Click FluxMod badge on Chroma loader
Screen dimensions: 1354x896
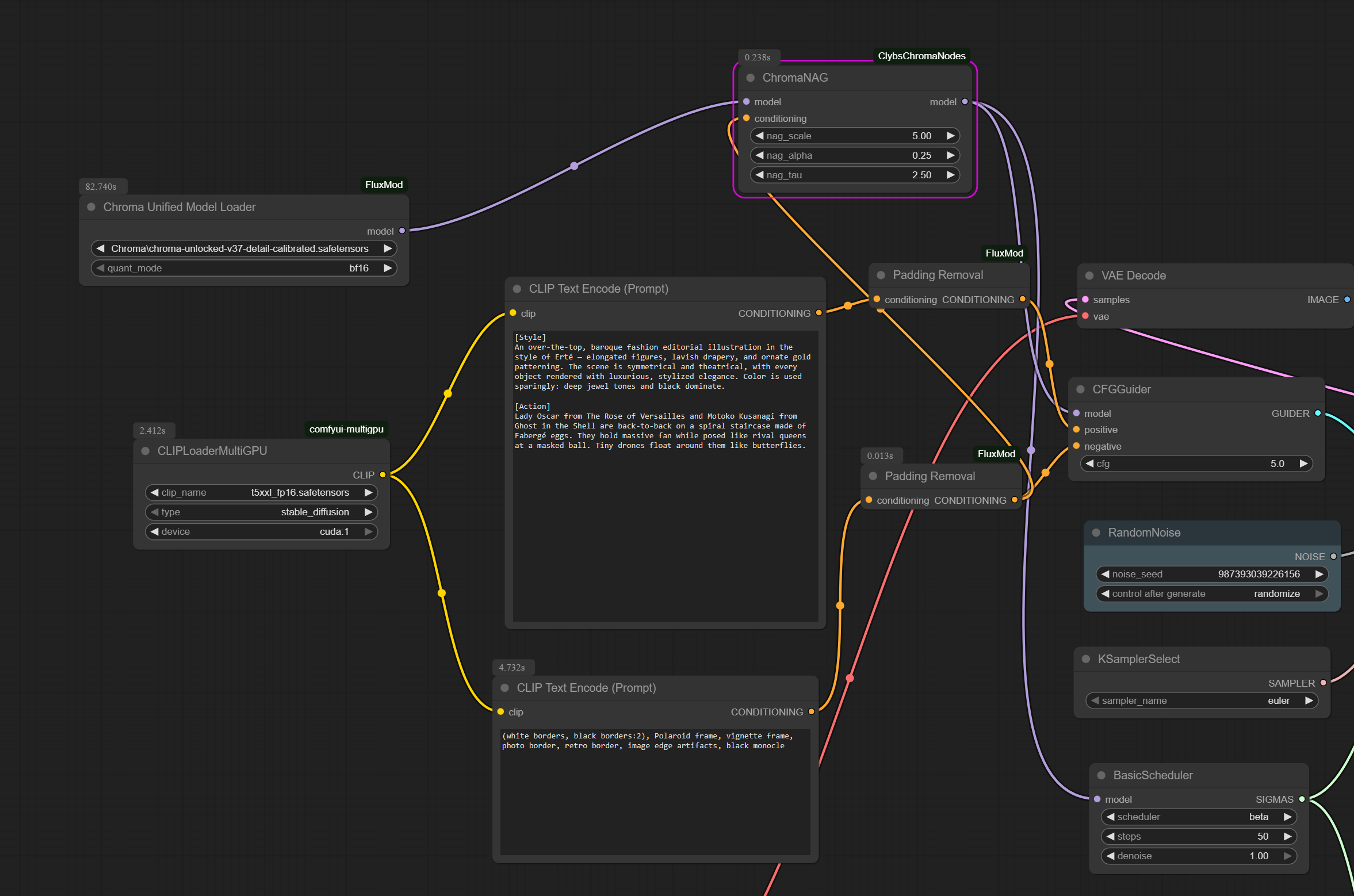[384, 185]
